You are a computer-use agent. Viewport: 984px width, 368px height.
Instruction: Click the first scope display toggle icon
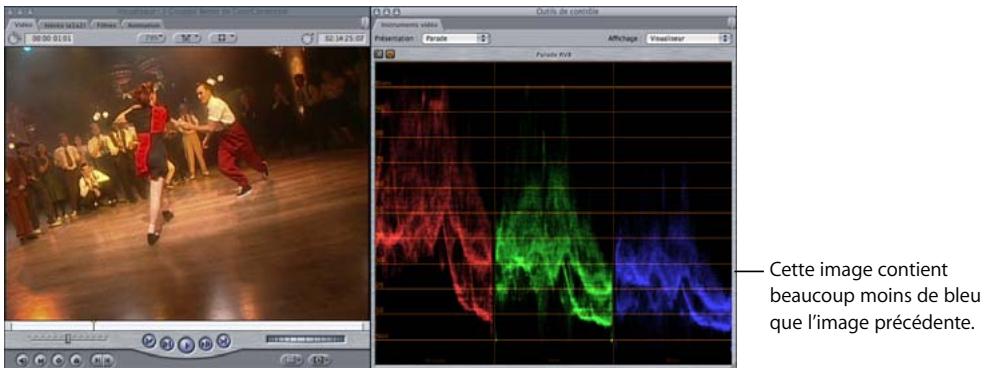tap(378, 55)
